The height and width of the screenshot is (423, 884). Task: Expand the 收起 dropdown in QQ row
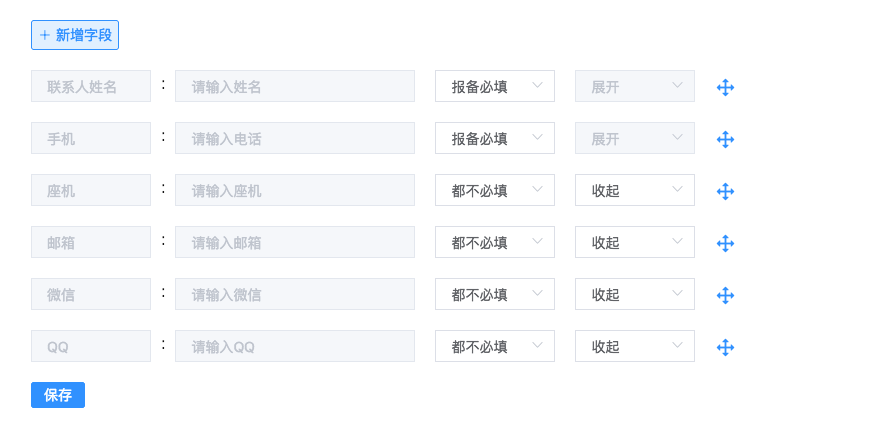634,346
